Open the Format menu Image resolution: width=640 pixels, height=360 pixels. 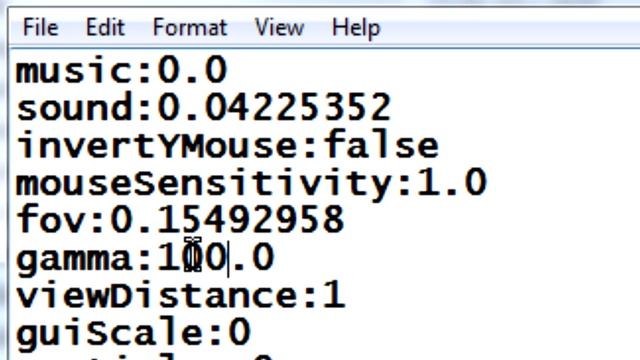click(190, 28)
